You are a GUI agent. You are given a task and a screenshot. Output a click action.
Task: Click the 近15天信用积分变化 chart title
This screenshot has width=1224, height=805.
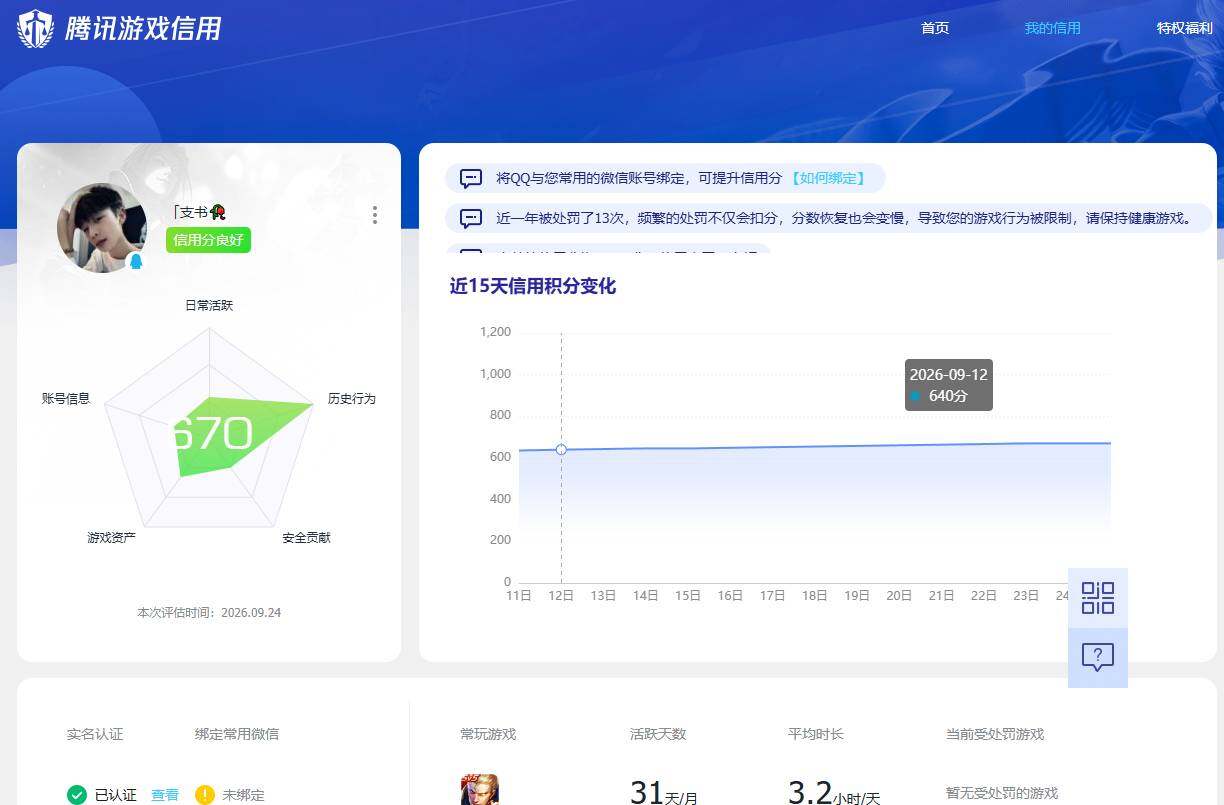pyautogui.click(x=533, y=286)
